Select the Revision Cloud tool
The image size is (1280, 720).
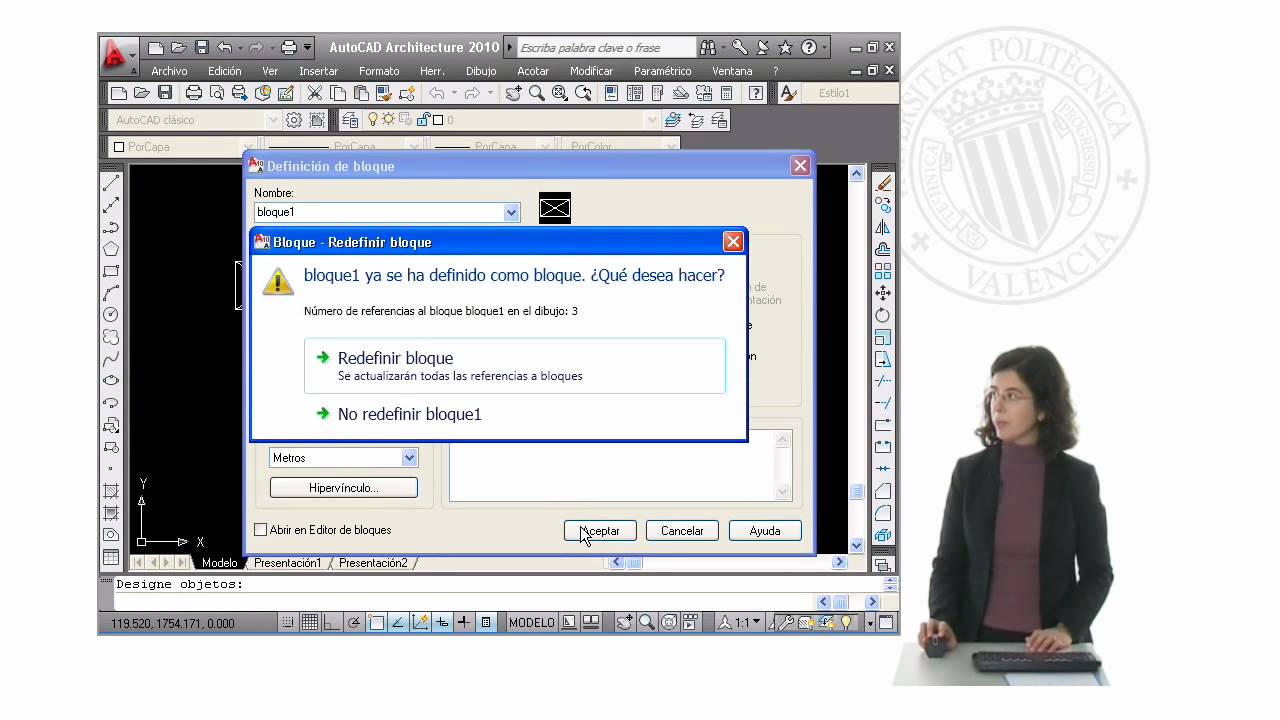click(x=111, y=337)
